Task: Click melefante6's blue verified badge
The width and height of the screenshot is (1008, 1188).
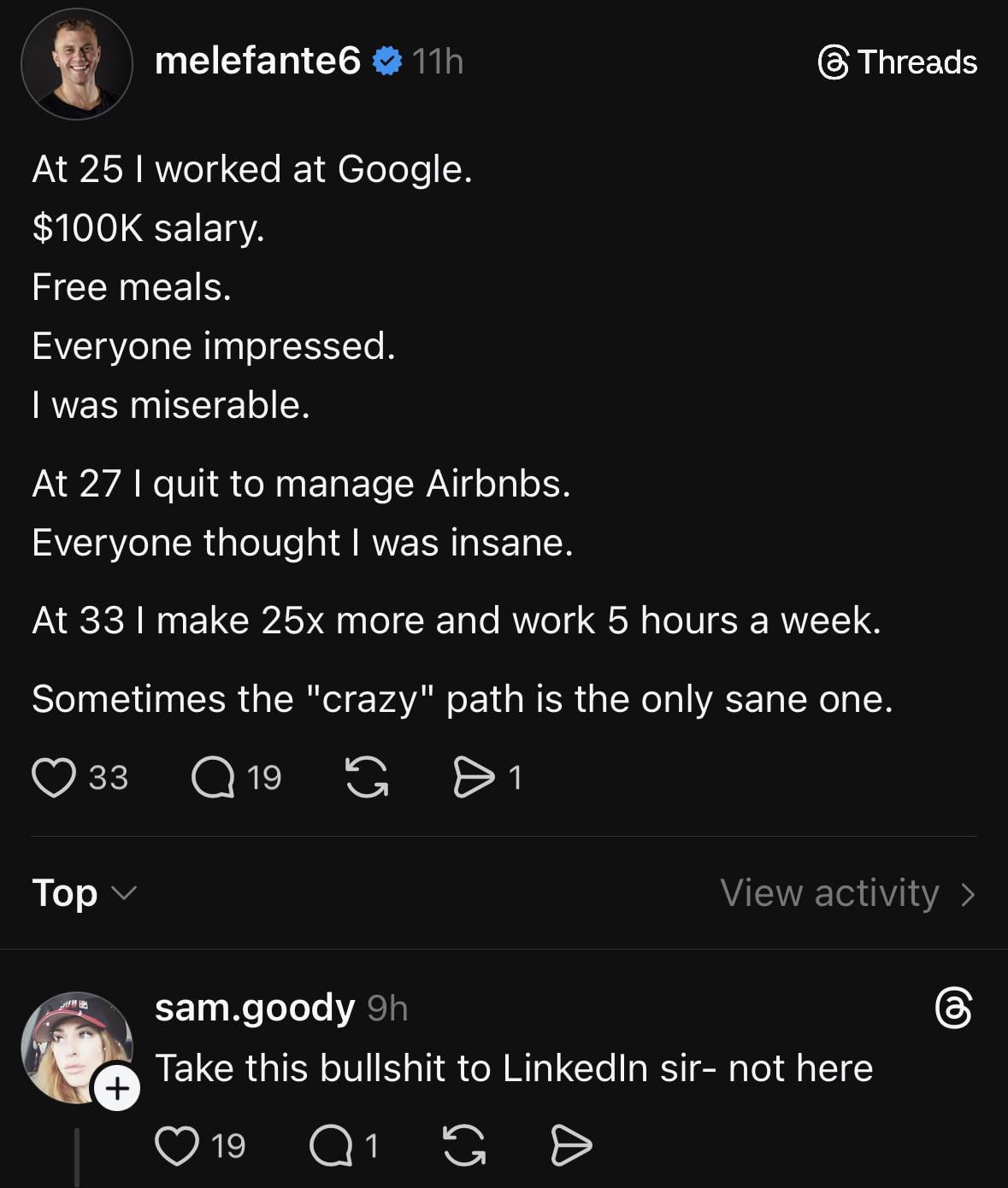Action: point(387,62)
